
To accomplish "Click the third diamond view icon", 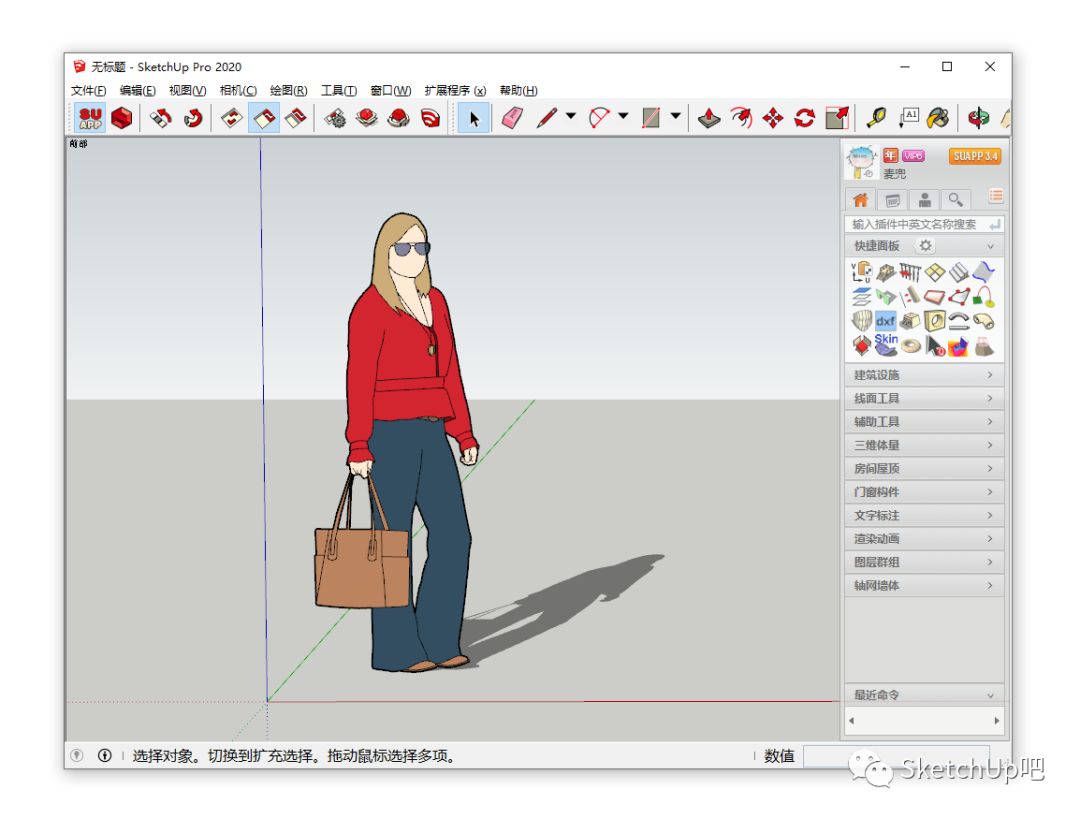I will 295,118.
